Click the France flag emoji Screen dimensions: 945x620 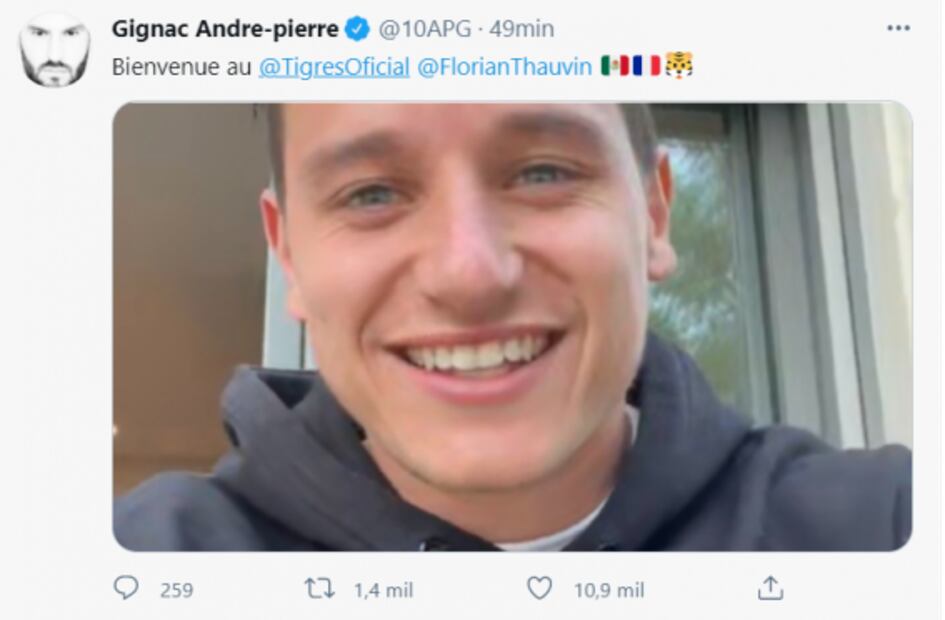(647, 66)
